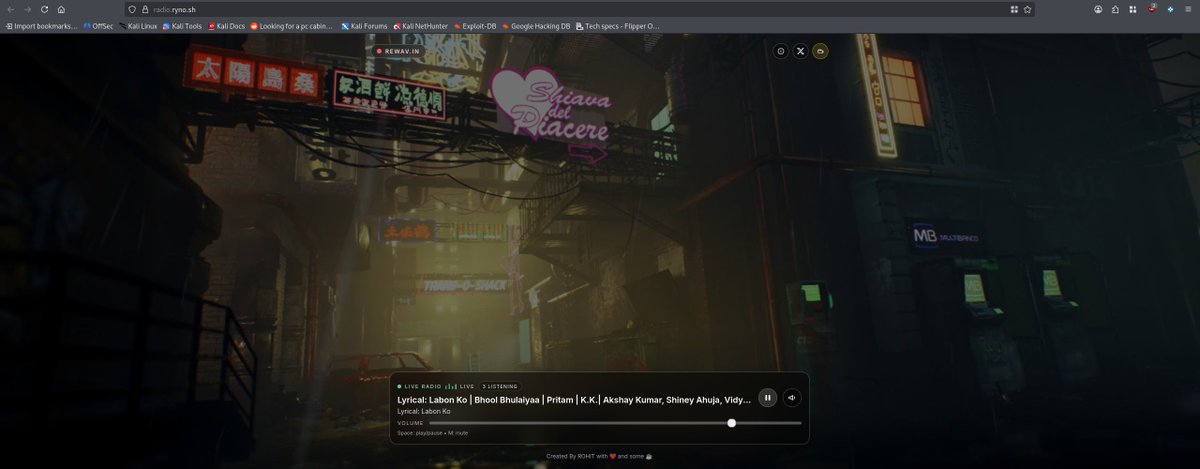Focus the address bar showing radio.ryno.sh
1200x469 pixels.
tap(580, 9)
